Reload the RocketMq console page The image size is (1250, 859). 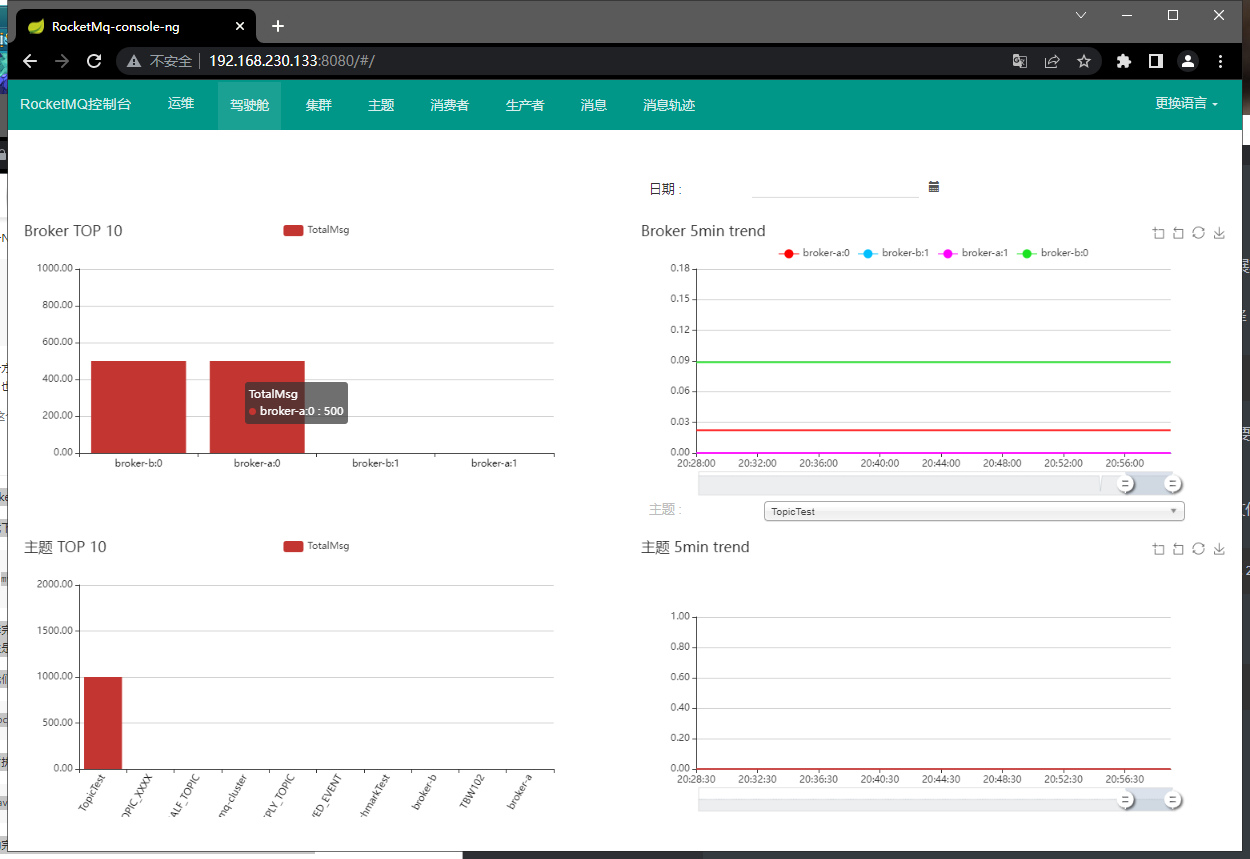pyautogui.click(x=94, y=61)
